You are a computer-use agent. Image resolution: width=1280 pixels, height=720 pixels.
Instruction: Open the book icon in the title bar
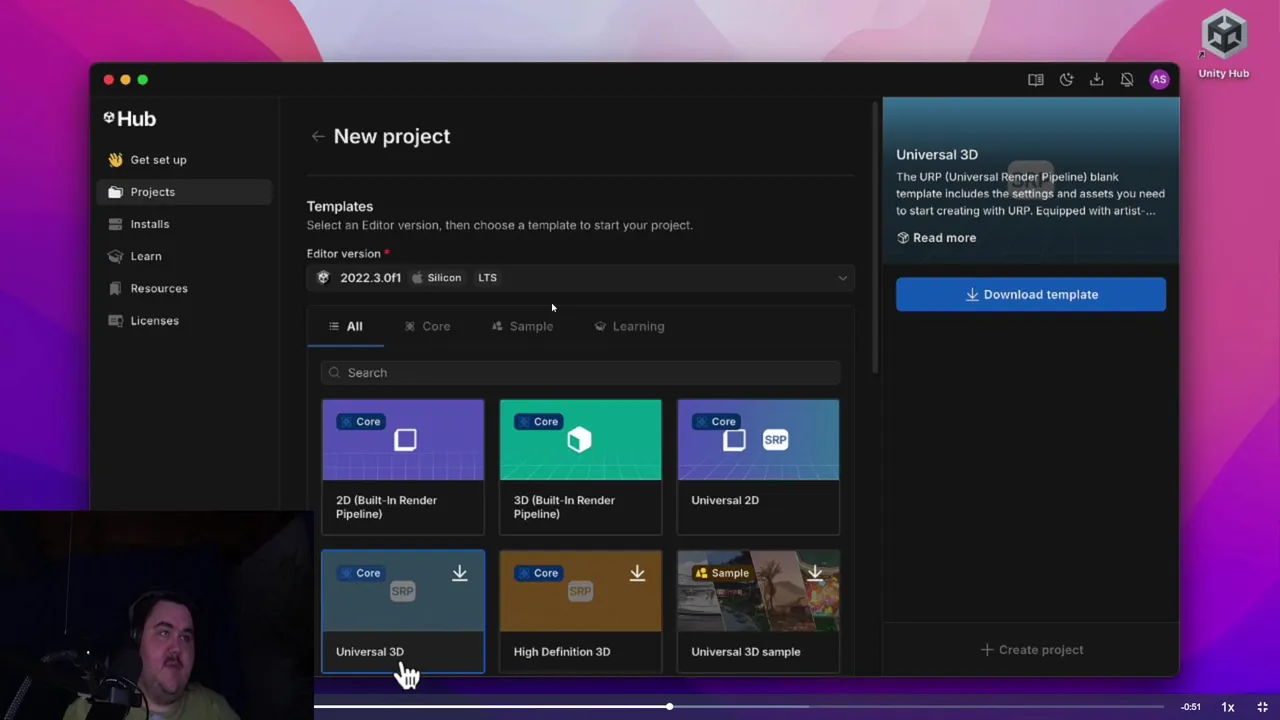click(1036, 80)
